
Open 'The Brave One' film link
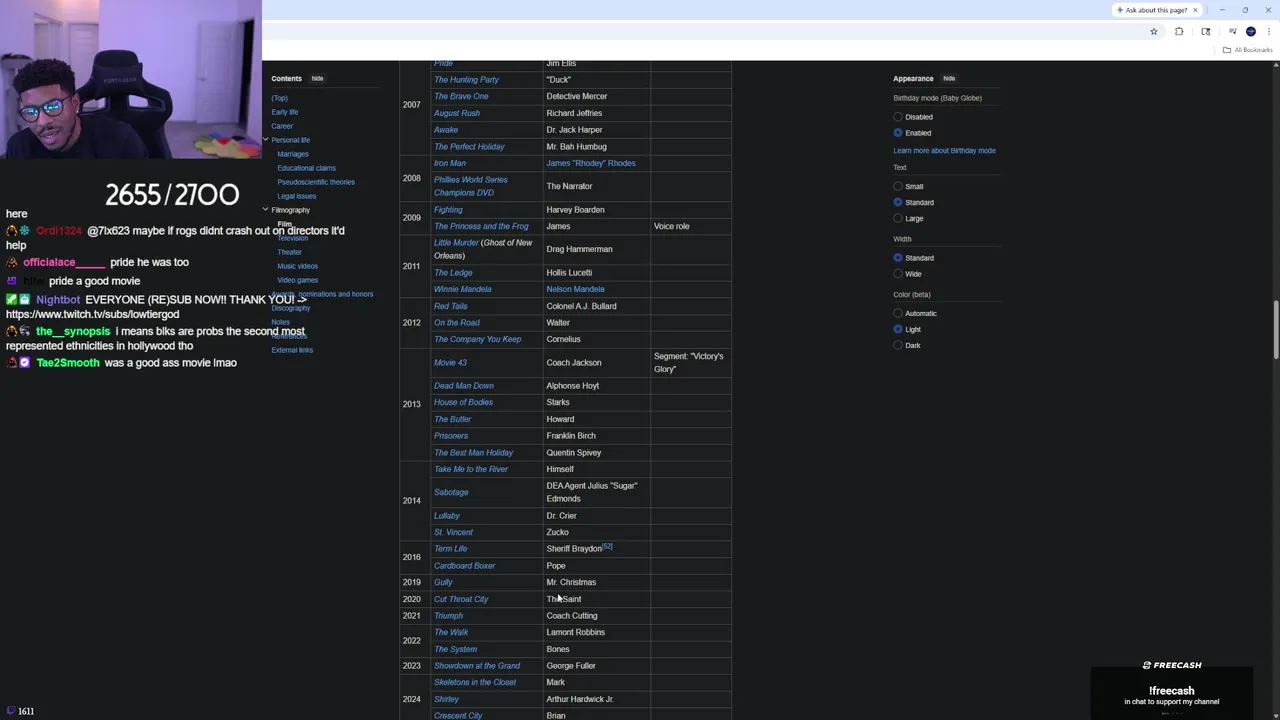tap(461, 96)
